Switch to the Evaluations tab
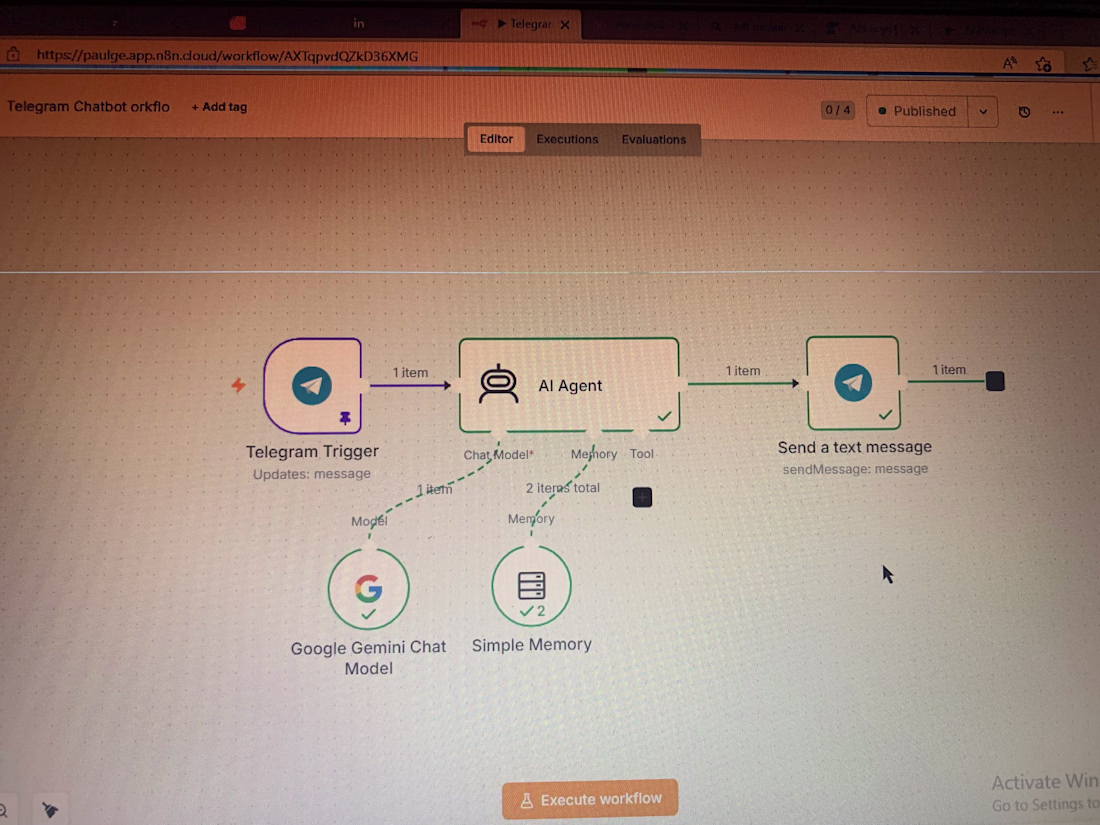This screenshot has width=1100, height=825. point(653,140)
